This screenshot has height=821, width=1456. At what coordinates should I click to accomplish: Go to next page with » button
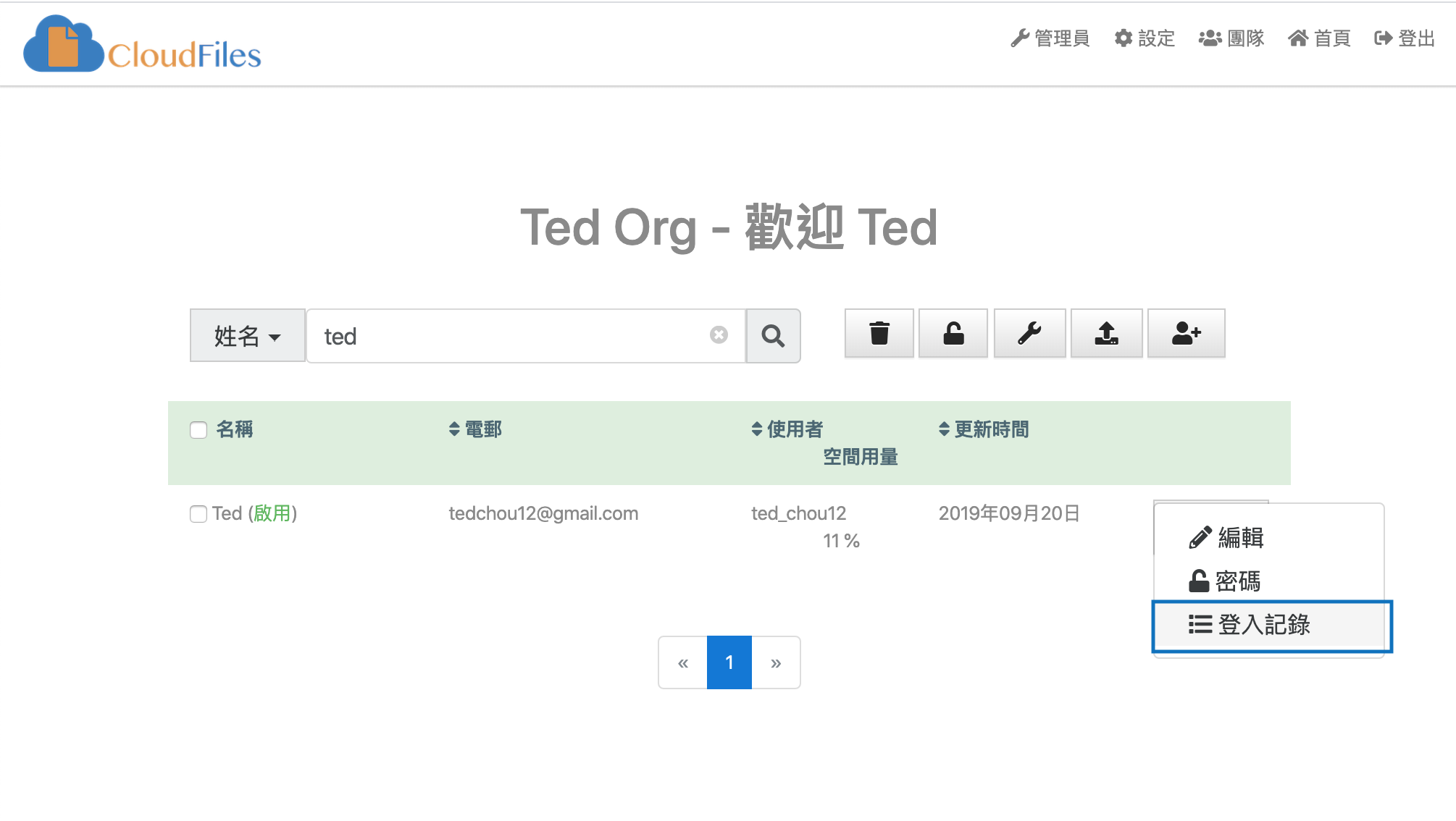(776, 663)
